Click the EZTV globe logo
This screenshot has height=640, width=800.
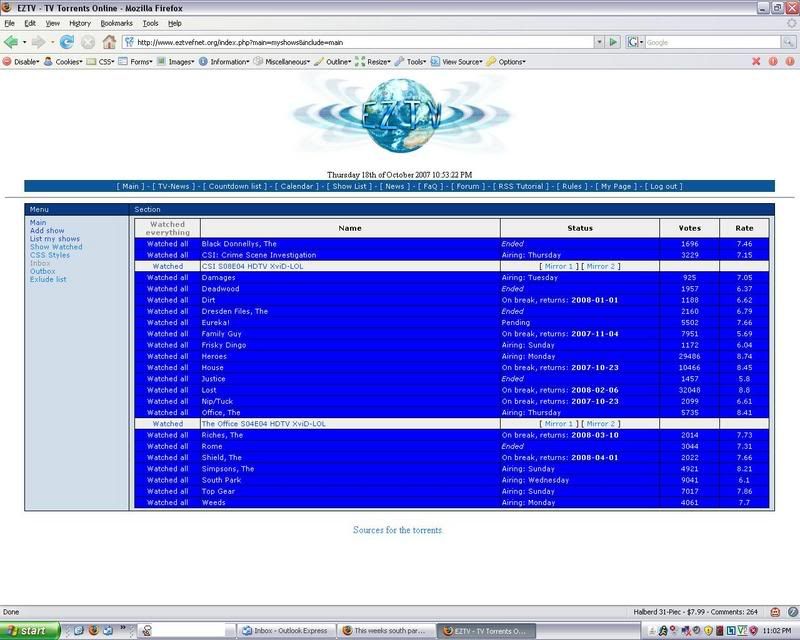click(401, 116)
